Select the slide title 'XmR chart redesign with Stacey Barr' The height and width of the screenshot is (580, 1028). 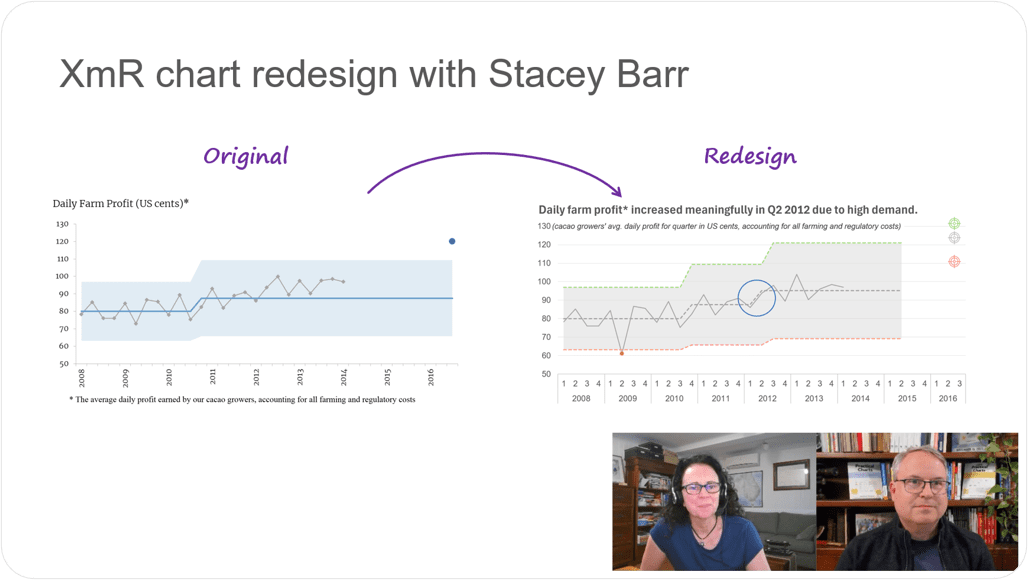coord(374,73)
